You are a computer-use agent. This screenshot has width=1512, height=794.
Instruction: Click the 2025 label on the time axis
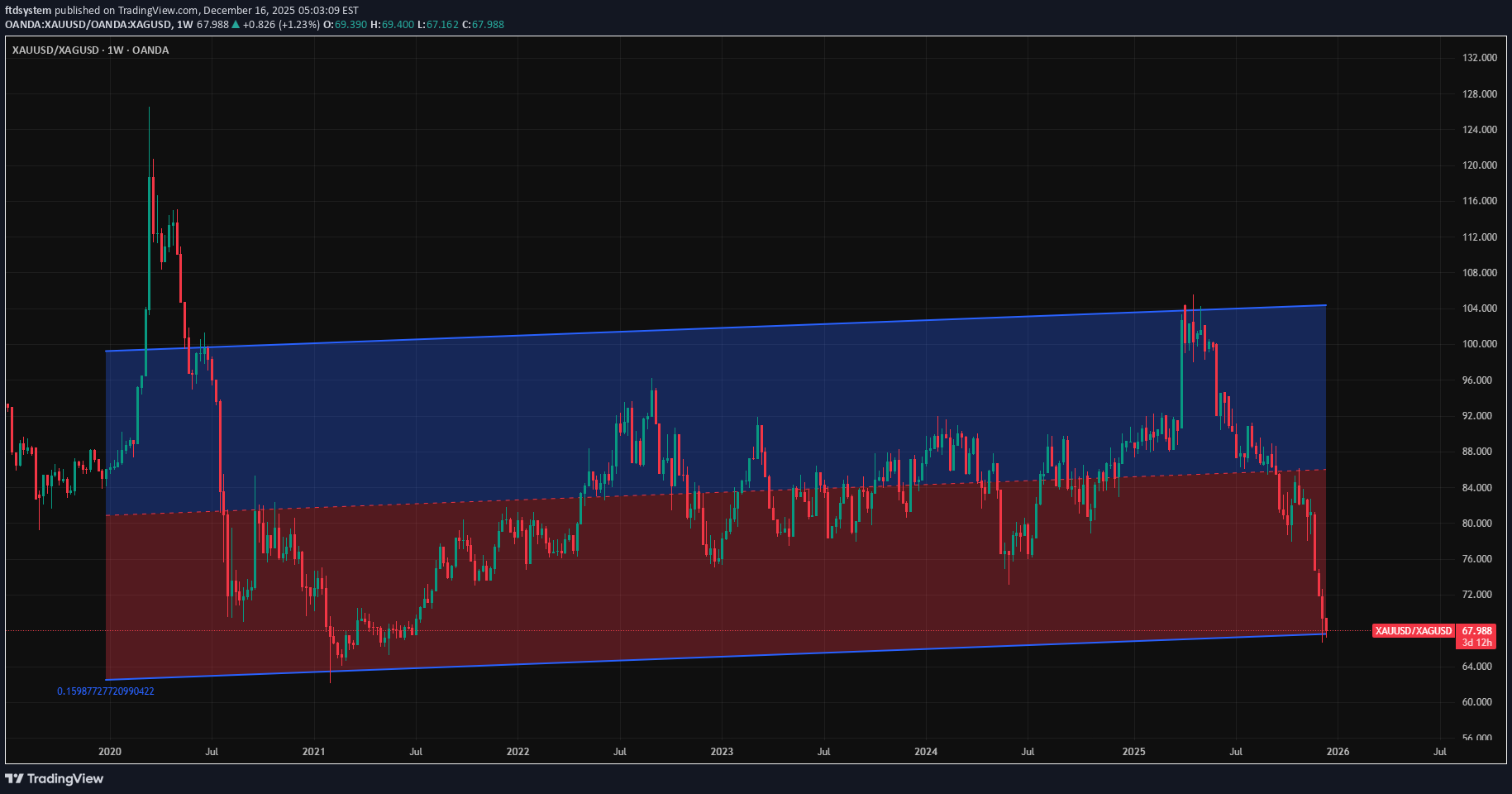click(x=1133, y=752)
